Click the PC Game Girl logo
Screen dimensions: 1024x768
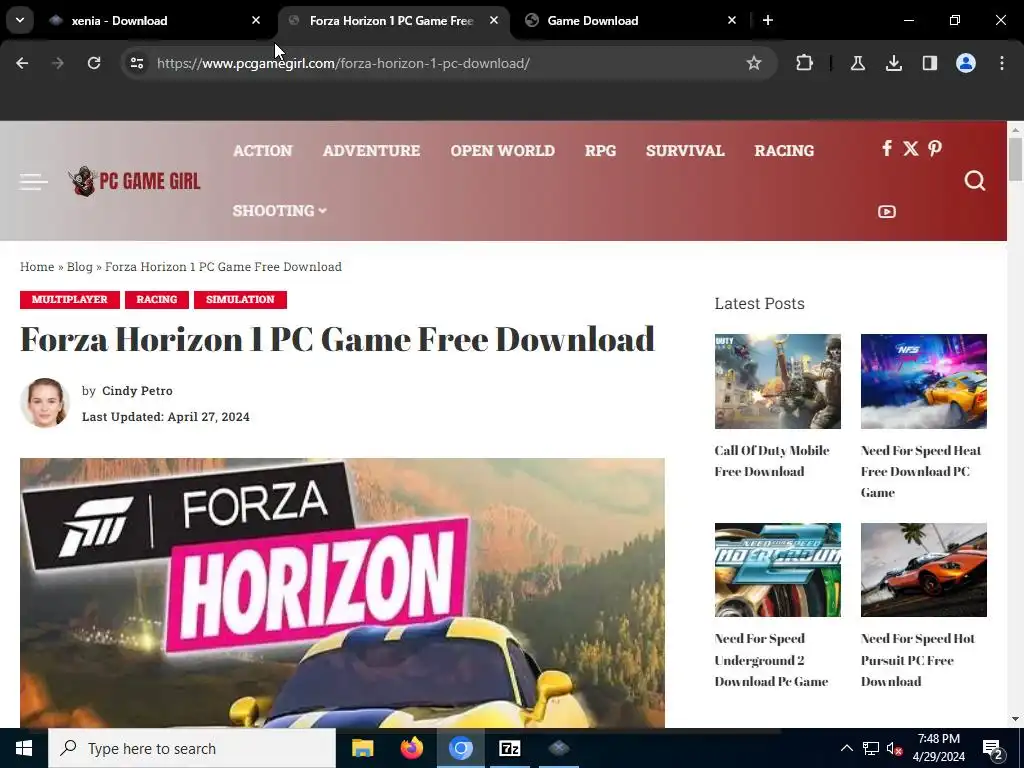pyautogui.click(x=135, y=181)
